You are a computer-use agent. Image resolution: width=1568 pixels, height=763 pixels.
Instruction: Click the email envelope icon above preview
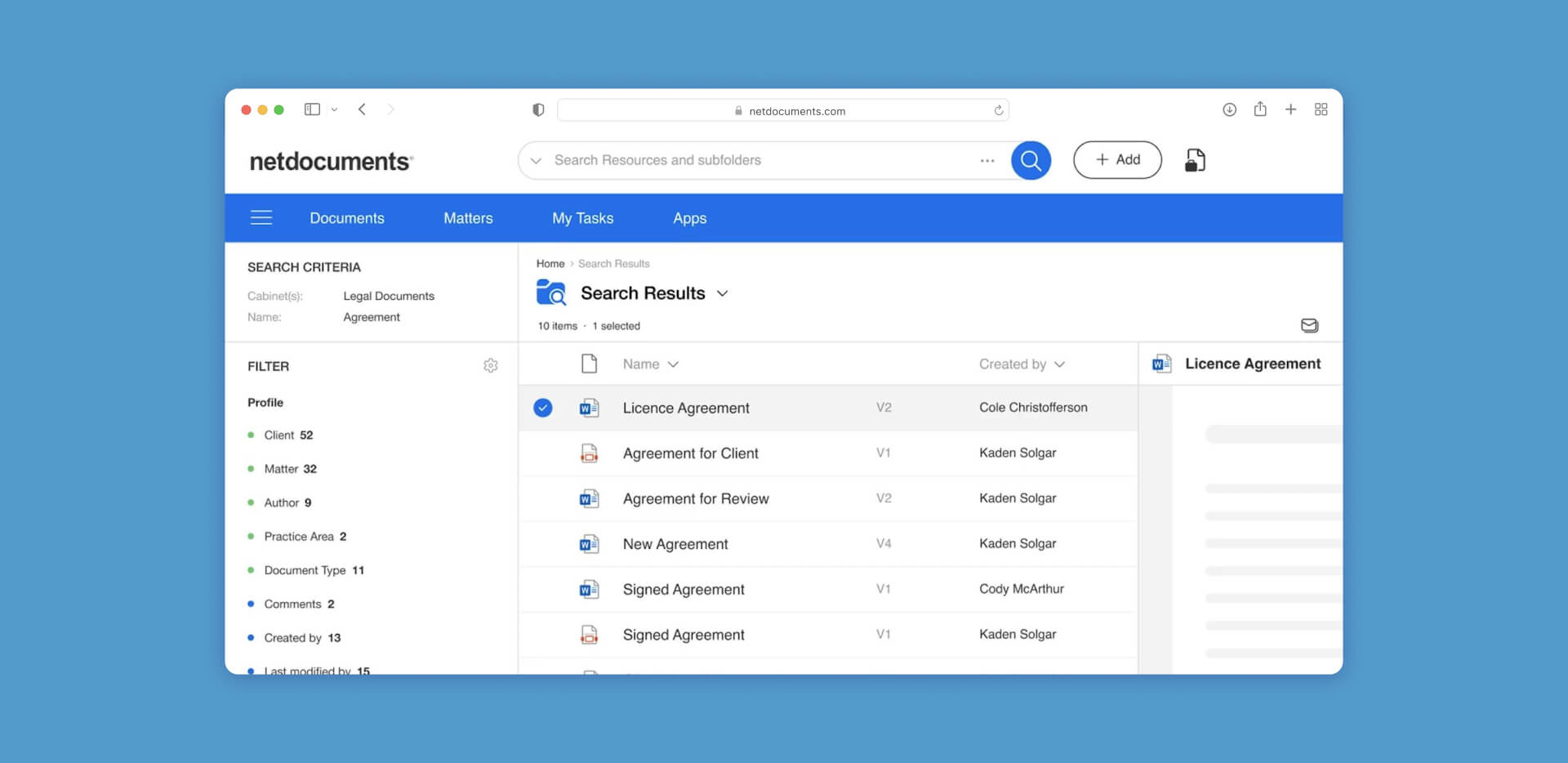(x=1309, y=325)
